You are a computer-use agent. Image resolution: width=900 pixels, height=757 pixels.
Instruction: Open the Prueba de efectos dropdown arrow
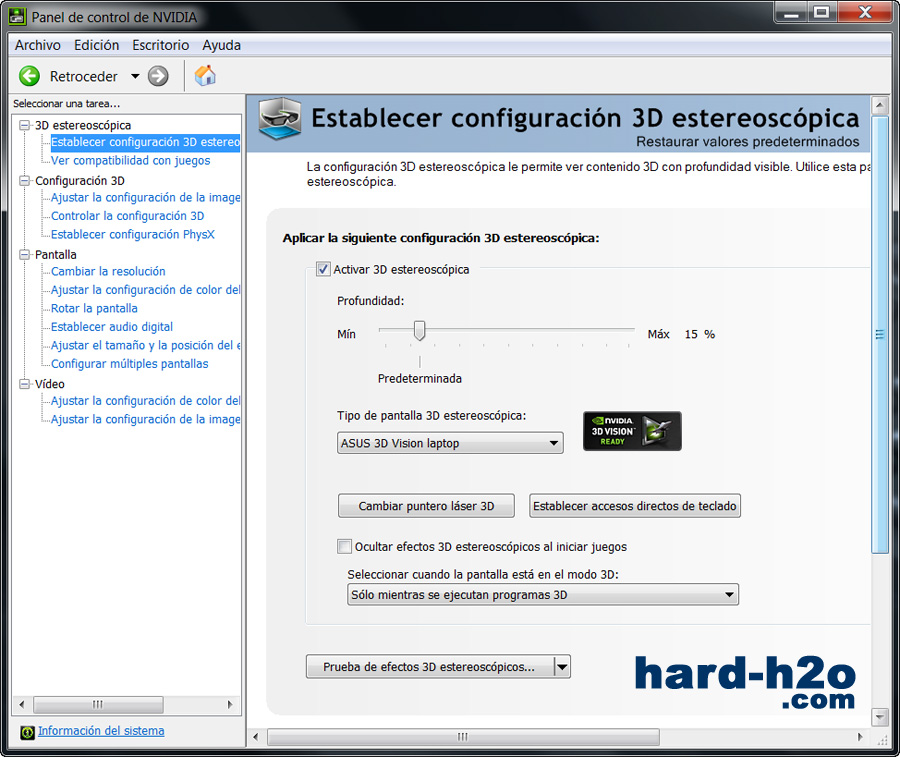(562, 667)
